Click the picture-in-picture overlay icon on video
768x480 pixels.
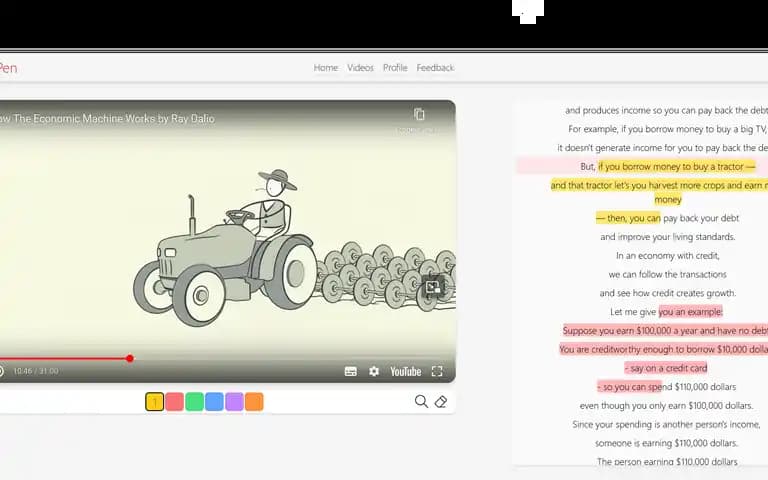pyautogui.click(x=433, y=287)
